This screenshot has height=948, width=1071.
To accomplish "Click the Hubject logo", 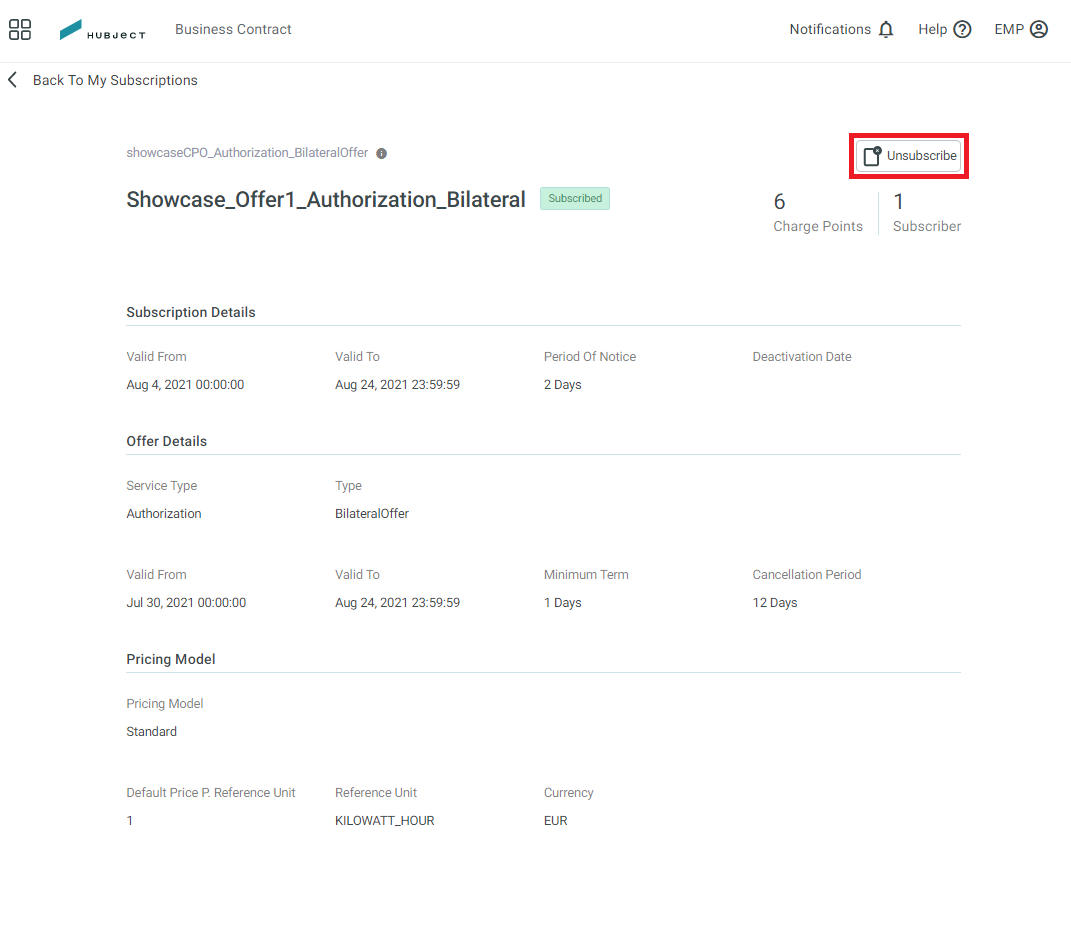I will (x=102, y=30).
